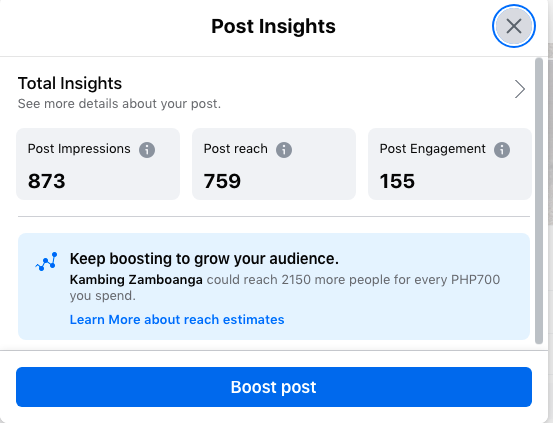This screenshot has width=553, height=423.
Task: Click the 155 engagement value
Action: click(397, 181)
